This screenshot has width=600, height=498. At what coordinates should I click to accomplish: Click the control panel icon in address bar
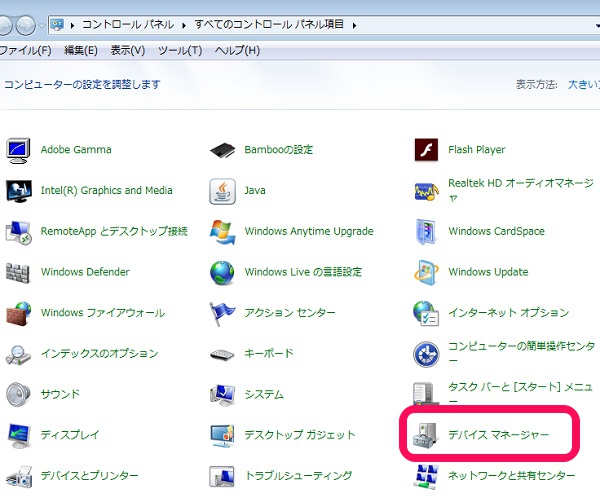pos(57,25)
